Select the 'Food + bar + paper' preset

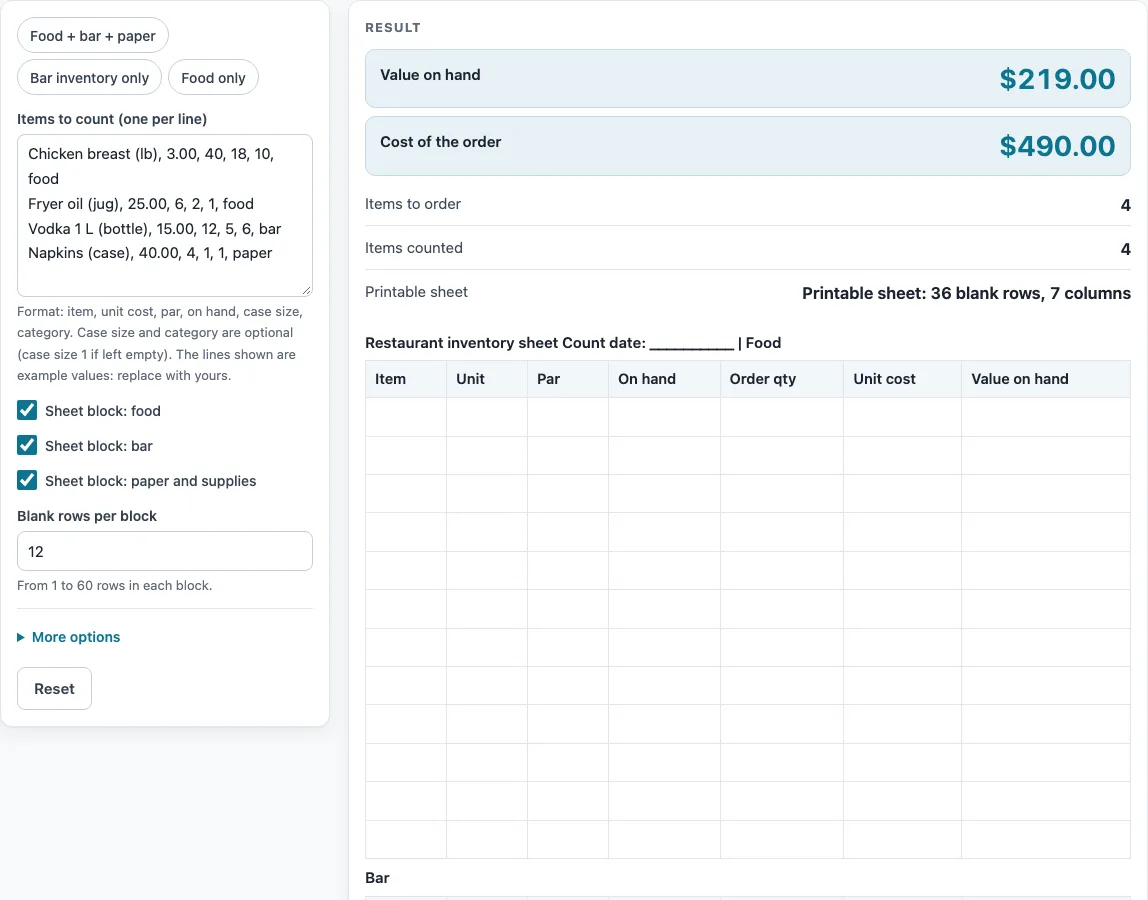coord(93,36)
